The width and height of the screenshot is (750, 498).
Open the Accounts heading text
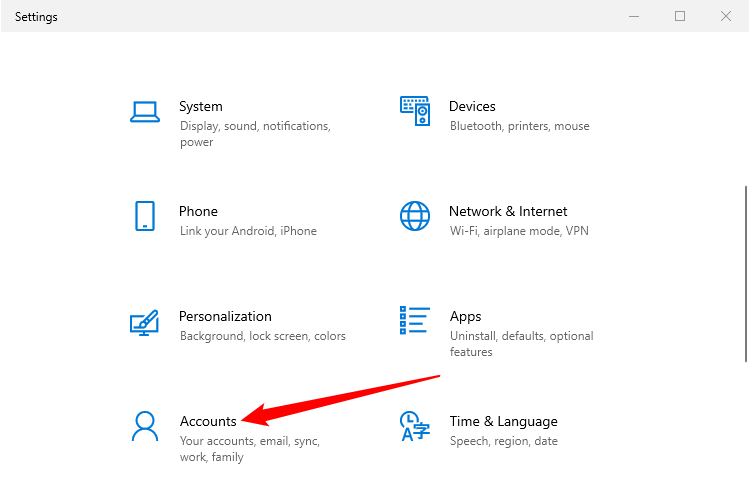tap(208, 421)
